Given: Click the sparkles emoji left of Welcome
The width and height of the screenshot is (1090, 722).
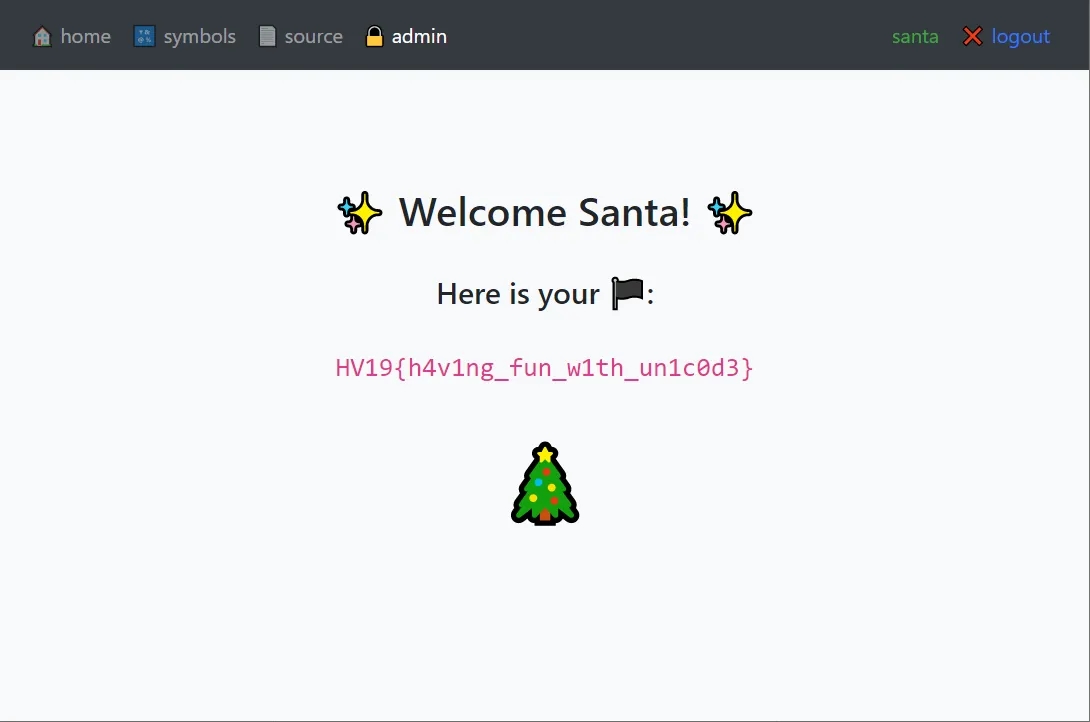Looking at the screenshot, I should [x=360, y=214].
